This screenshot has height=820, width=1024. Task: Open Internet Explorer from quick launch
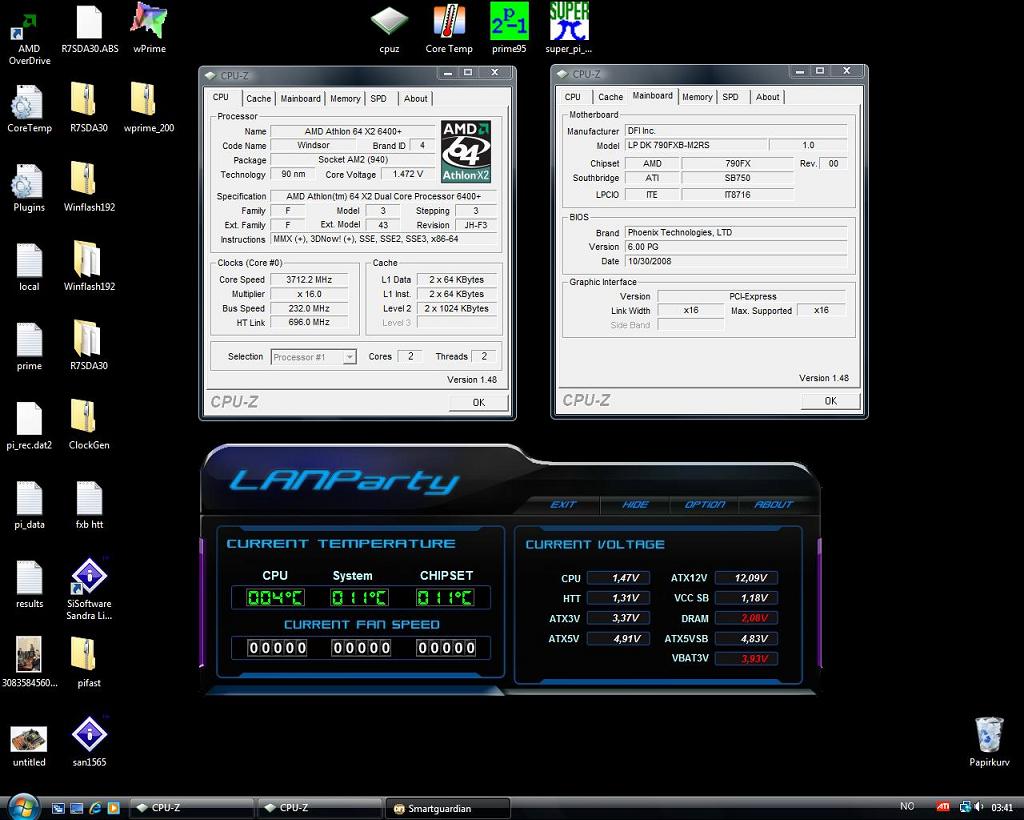(95, 808)
